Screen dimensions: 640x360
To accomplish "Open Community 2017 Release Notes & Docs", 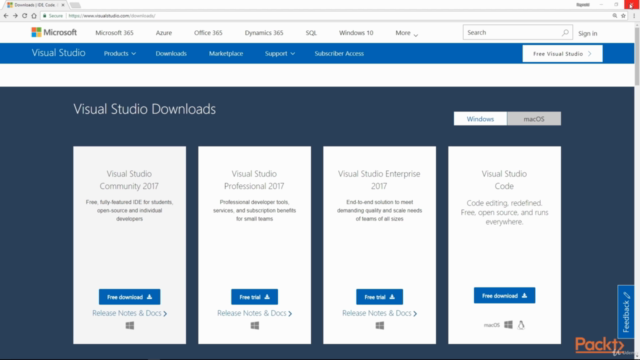I will click(x=129, y=313).
